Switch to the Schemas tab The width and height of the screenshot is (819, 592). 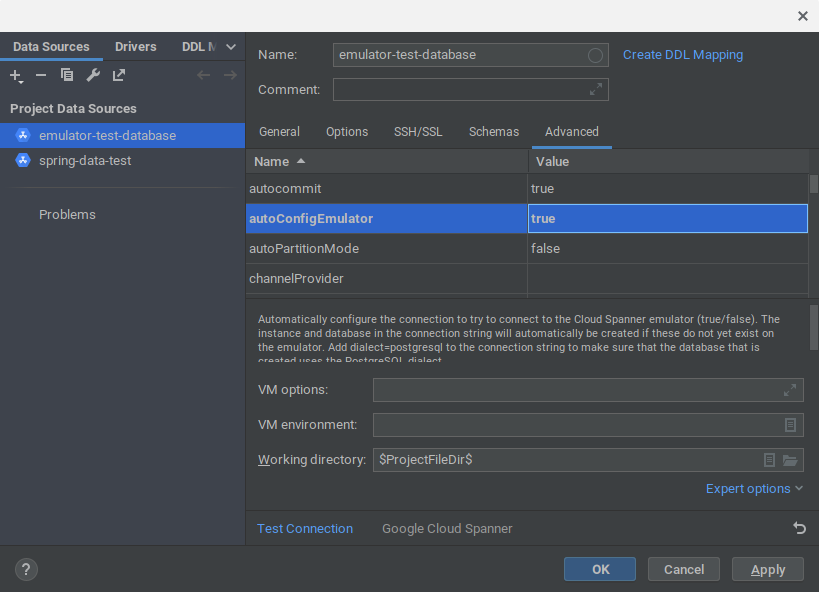click(493, 131)
